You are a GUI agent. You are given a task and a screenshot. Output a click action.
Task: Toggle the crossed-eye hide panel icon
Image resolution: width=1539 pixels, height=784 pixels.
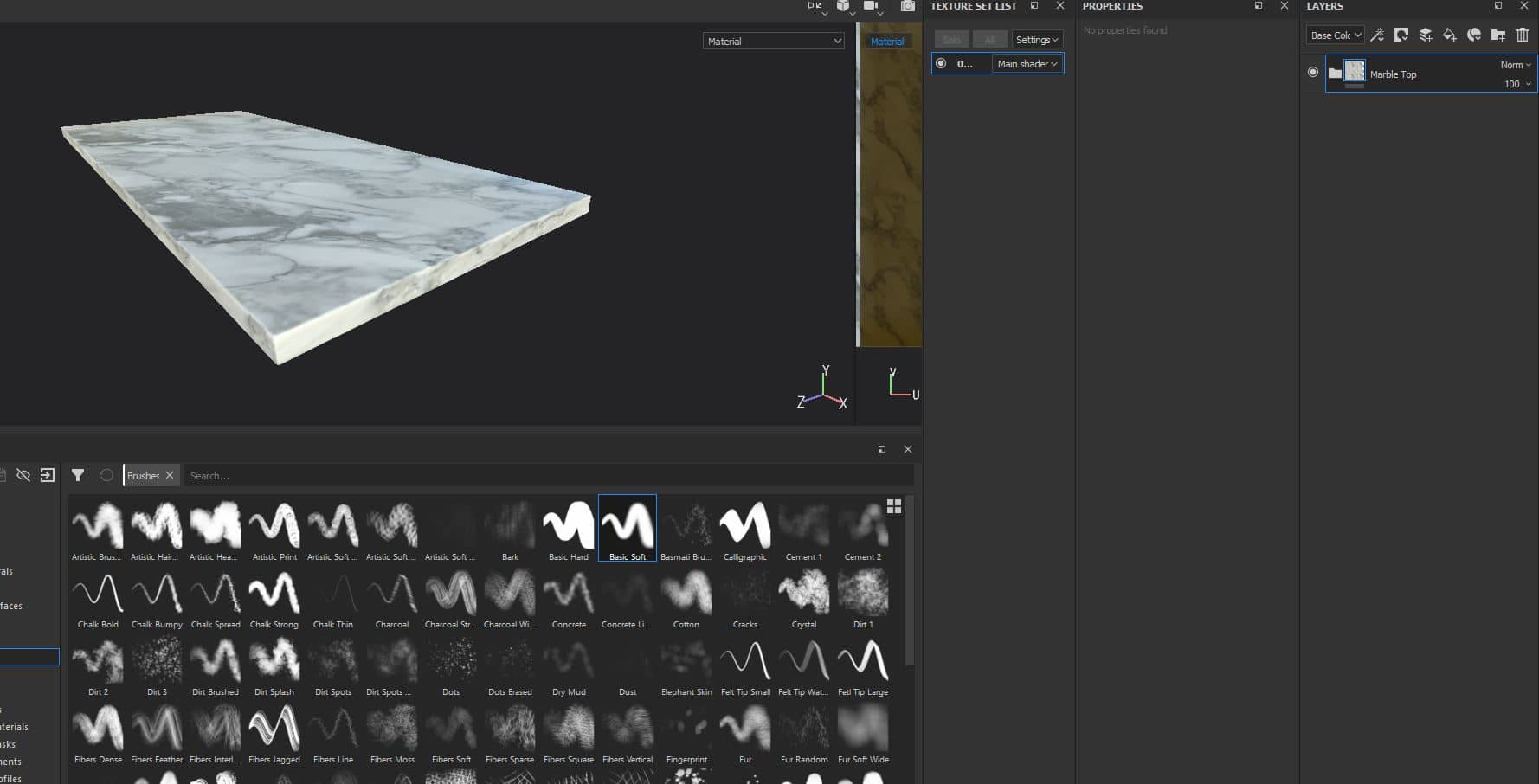(x=23, y=475)
